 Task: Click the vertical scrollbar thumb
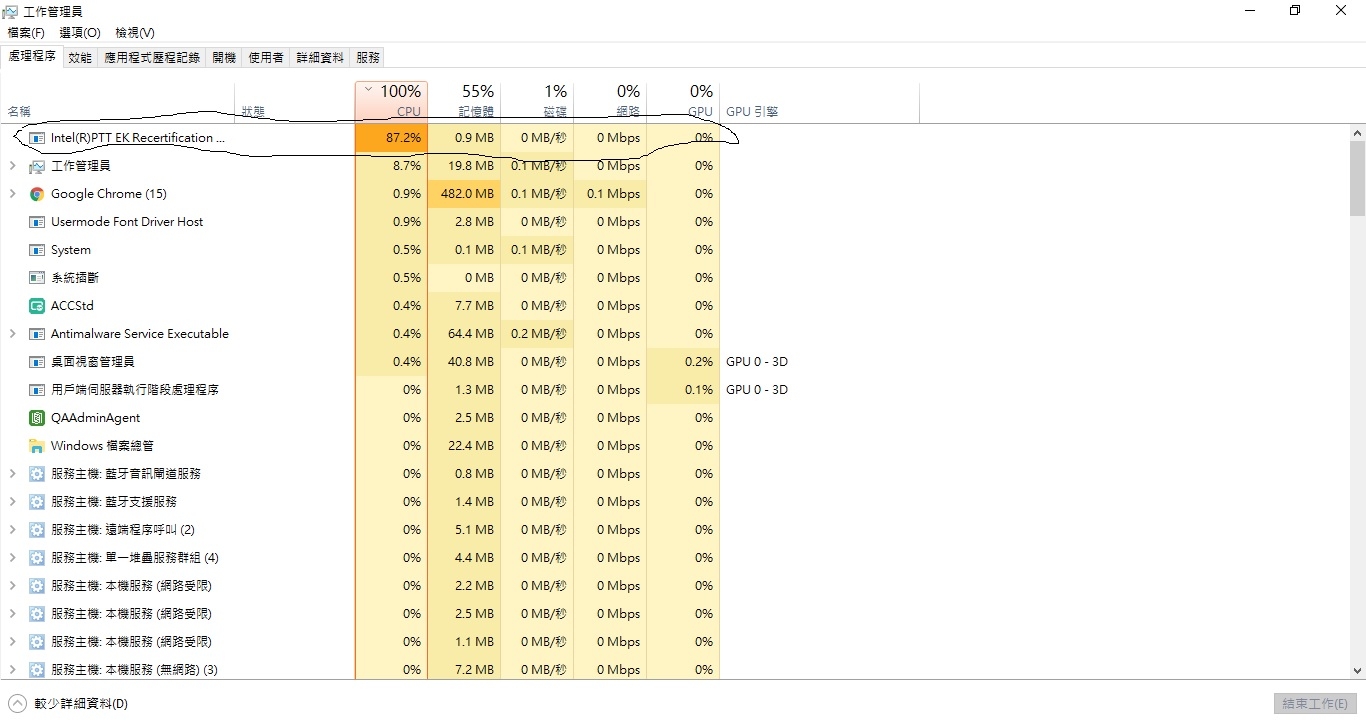[1357, 178]
